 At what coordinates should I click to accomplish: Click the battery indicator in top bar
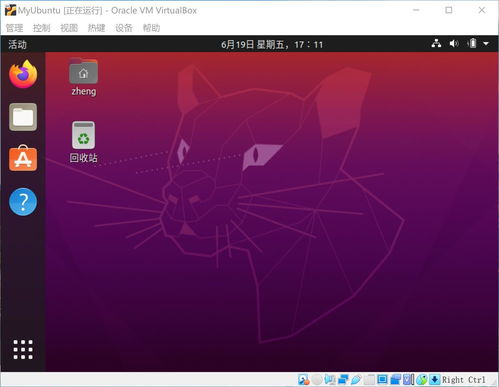[472, 44]
